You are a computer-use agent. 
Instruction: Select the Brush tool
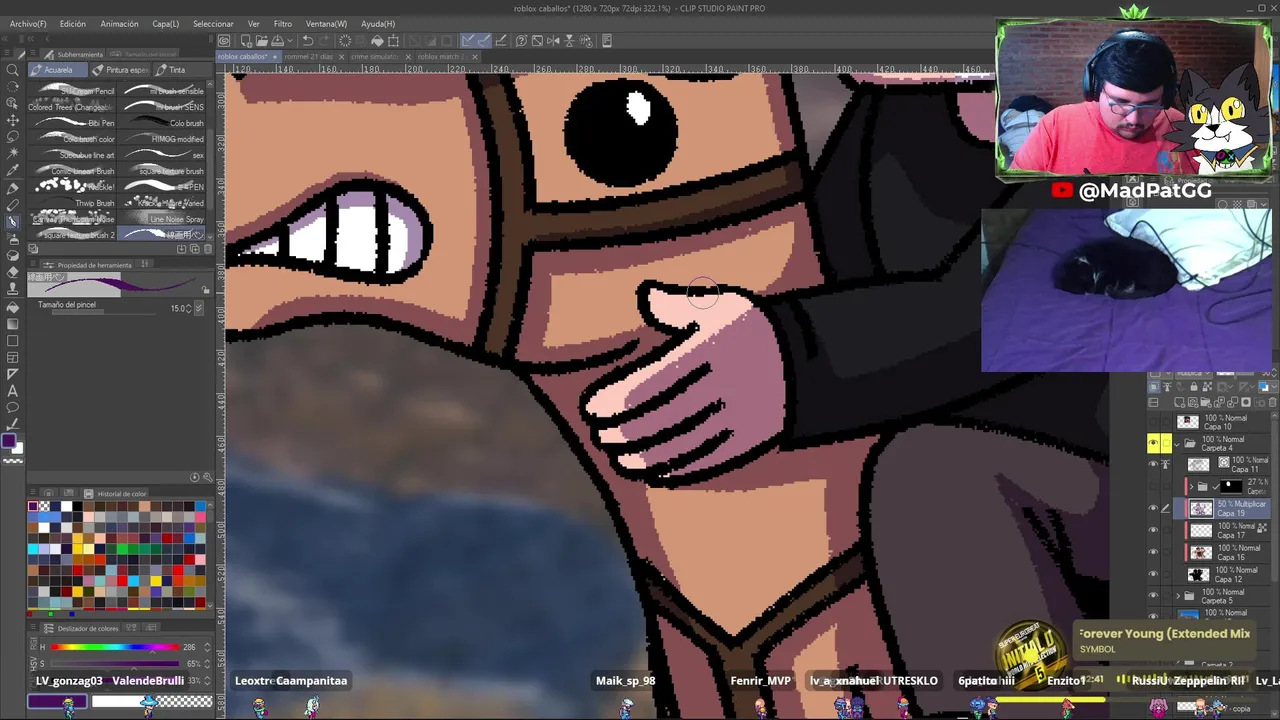tap(13, 222)
